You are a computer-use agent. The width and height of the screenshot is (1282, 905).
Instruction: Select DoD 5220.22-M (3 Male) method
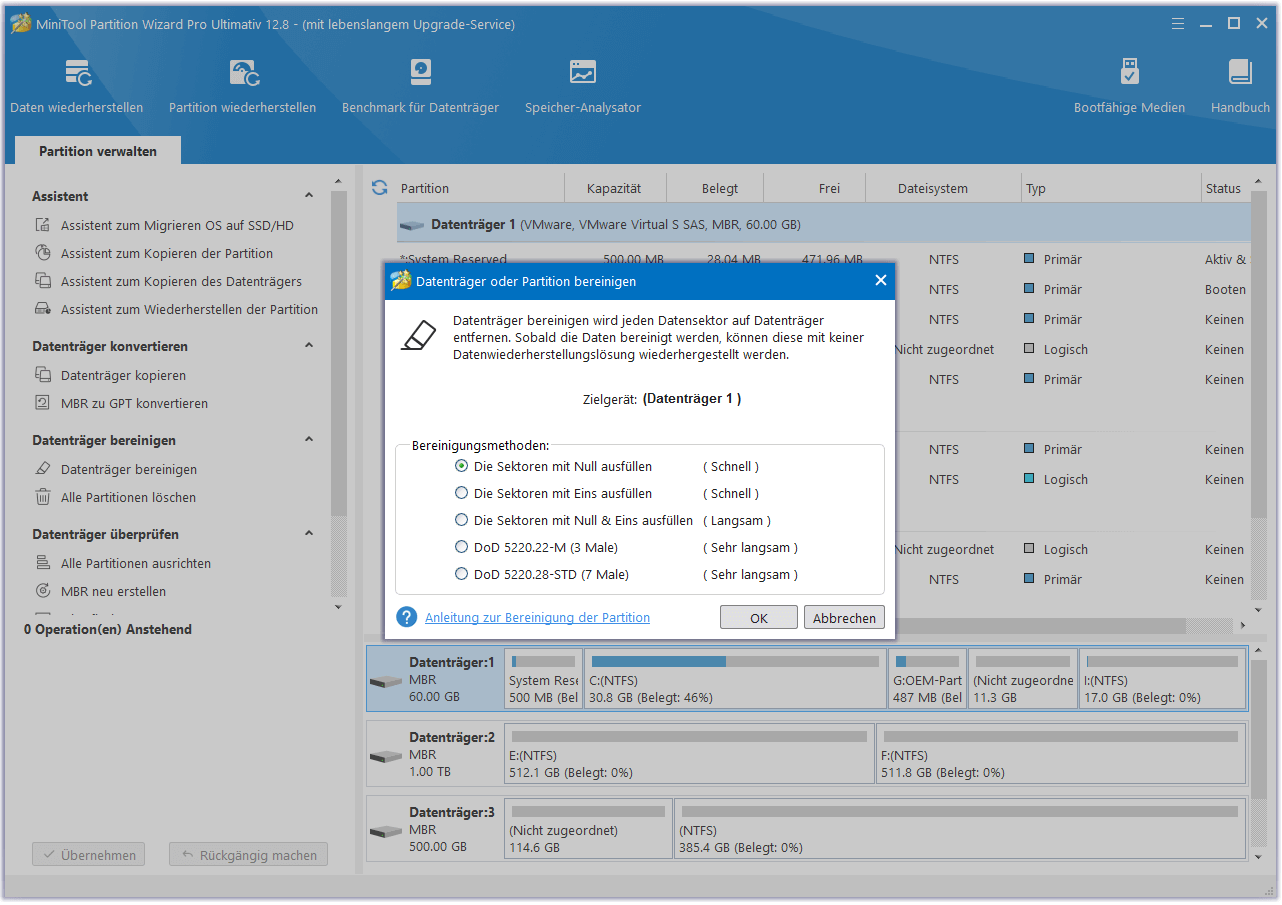pyautogui.click(x=461, y=547)
